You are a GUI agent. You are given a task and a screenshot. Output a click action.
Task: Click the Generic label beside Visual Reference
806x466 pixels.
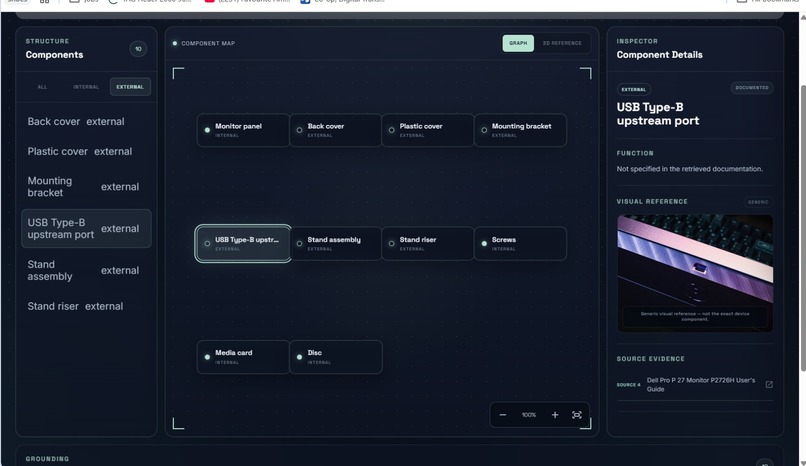[758, 202]
